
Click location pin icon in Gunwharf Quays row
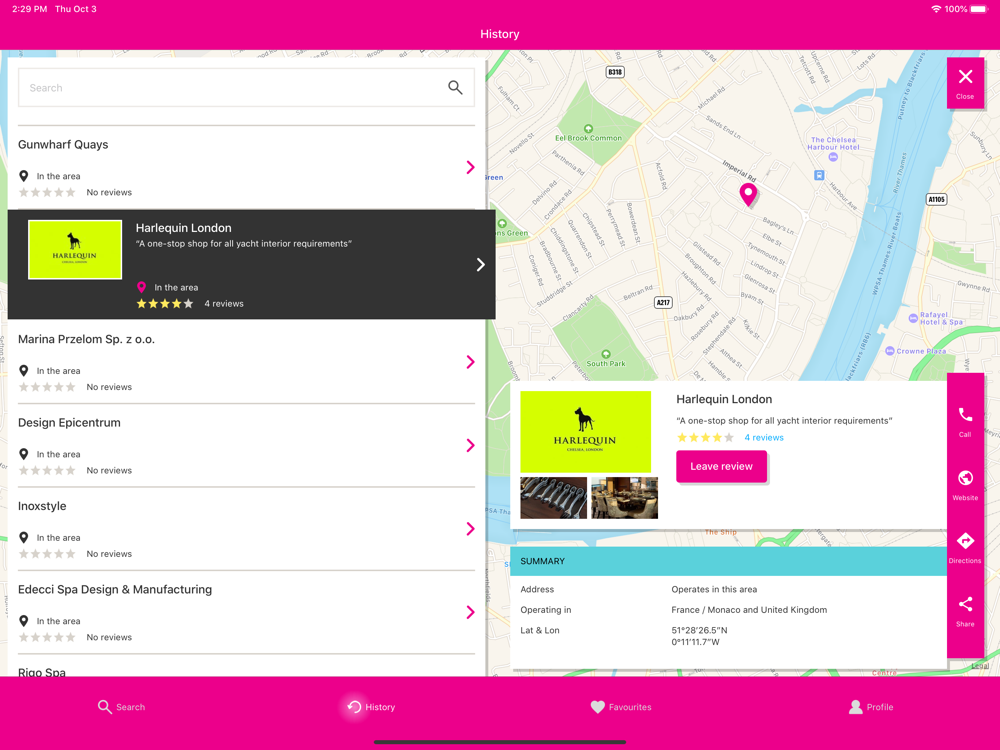coord(24,176)
